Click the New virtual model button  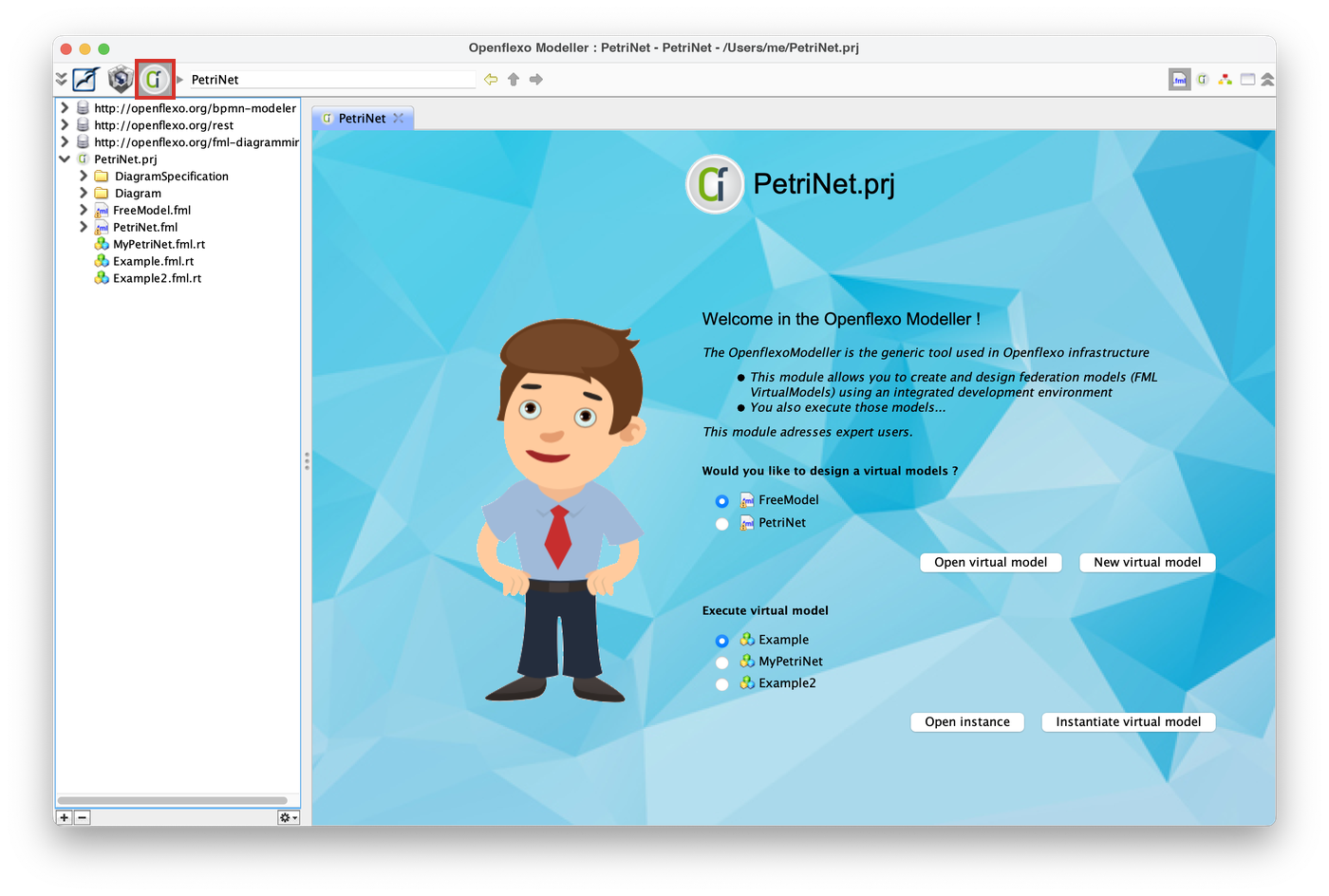(x=1147, y=563)
